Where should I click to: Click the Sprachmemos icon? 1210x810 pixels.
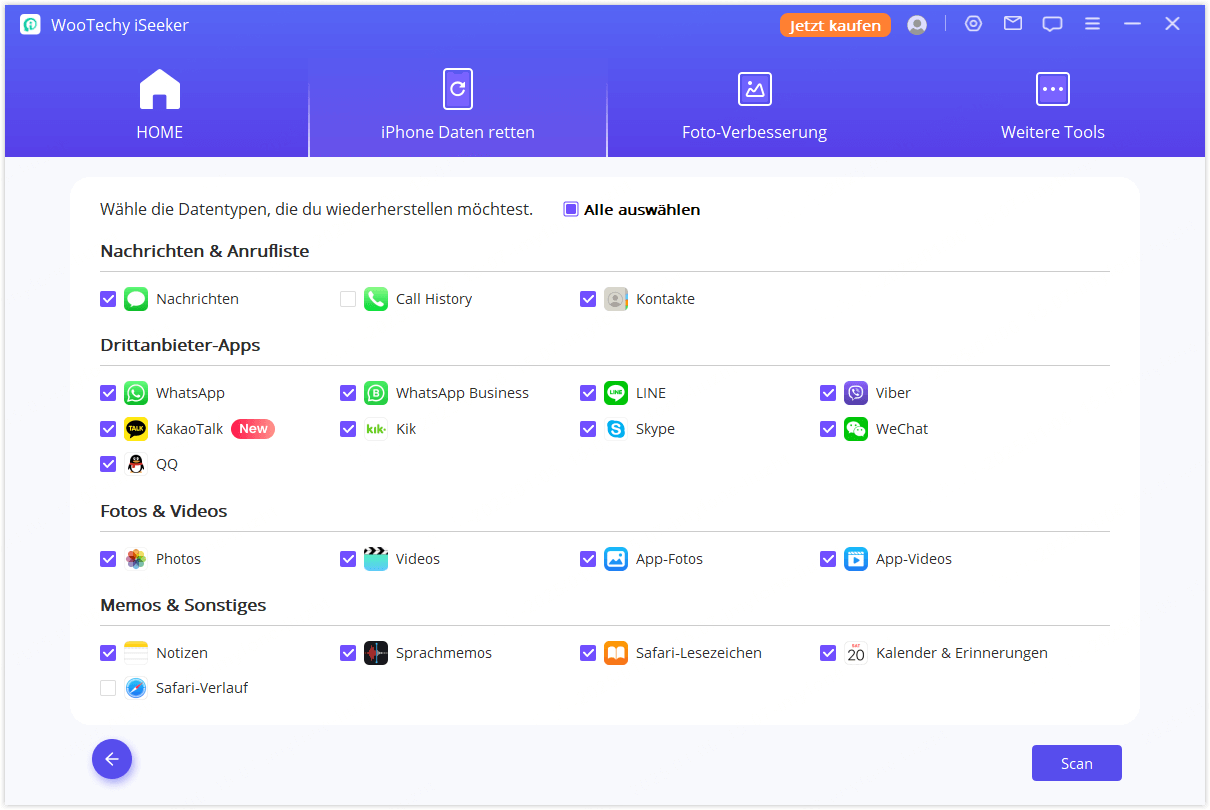(x=376, y=653)
